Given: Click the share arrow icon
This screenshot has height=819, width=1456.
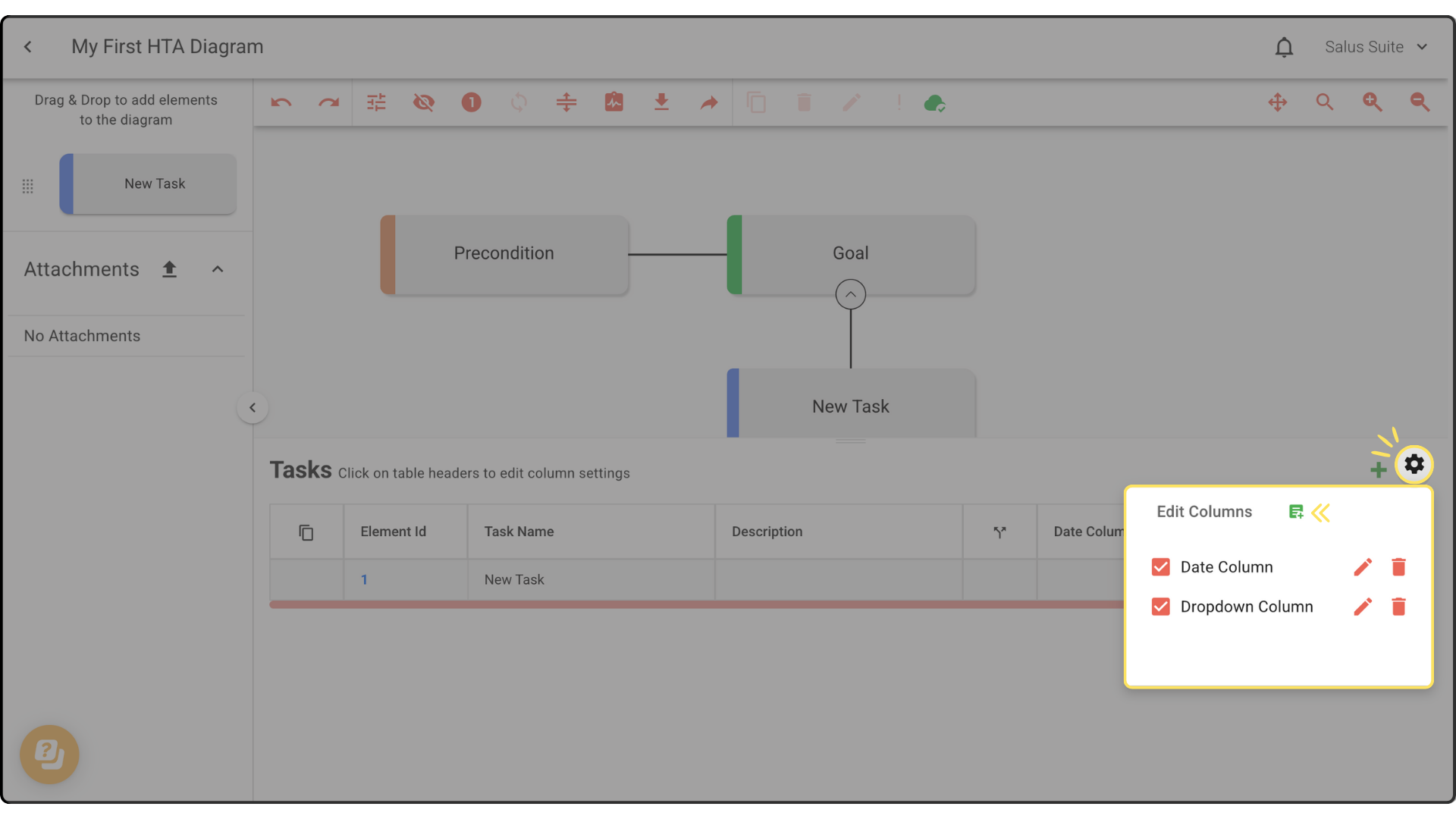Looking at the screenshot, I should pyautogui.click(x=708, y=102).
